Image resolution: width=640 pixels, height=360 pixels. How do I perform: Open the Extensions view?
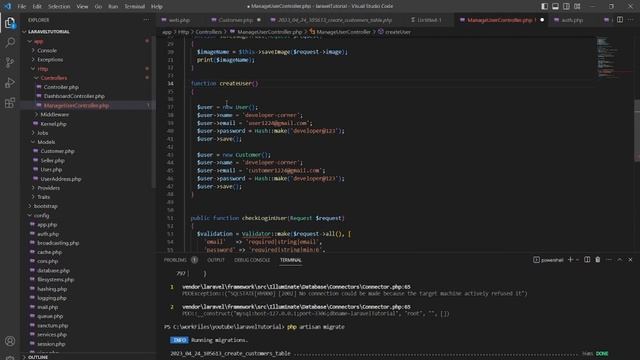pos(10,102)
